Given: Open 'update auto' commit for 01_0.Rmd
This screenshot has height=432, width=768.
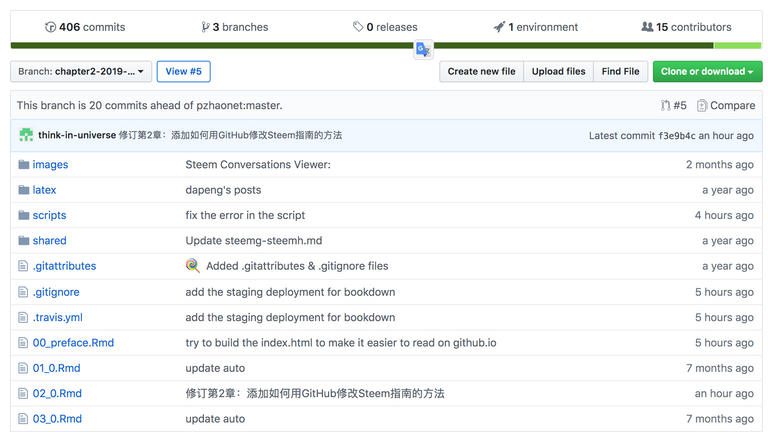Looking at the screenshot, I should point(215,368).
